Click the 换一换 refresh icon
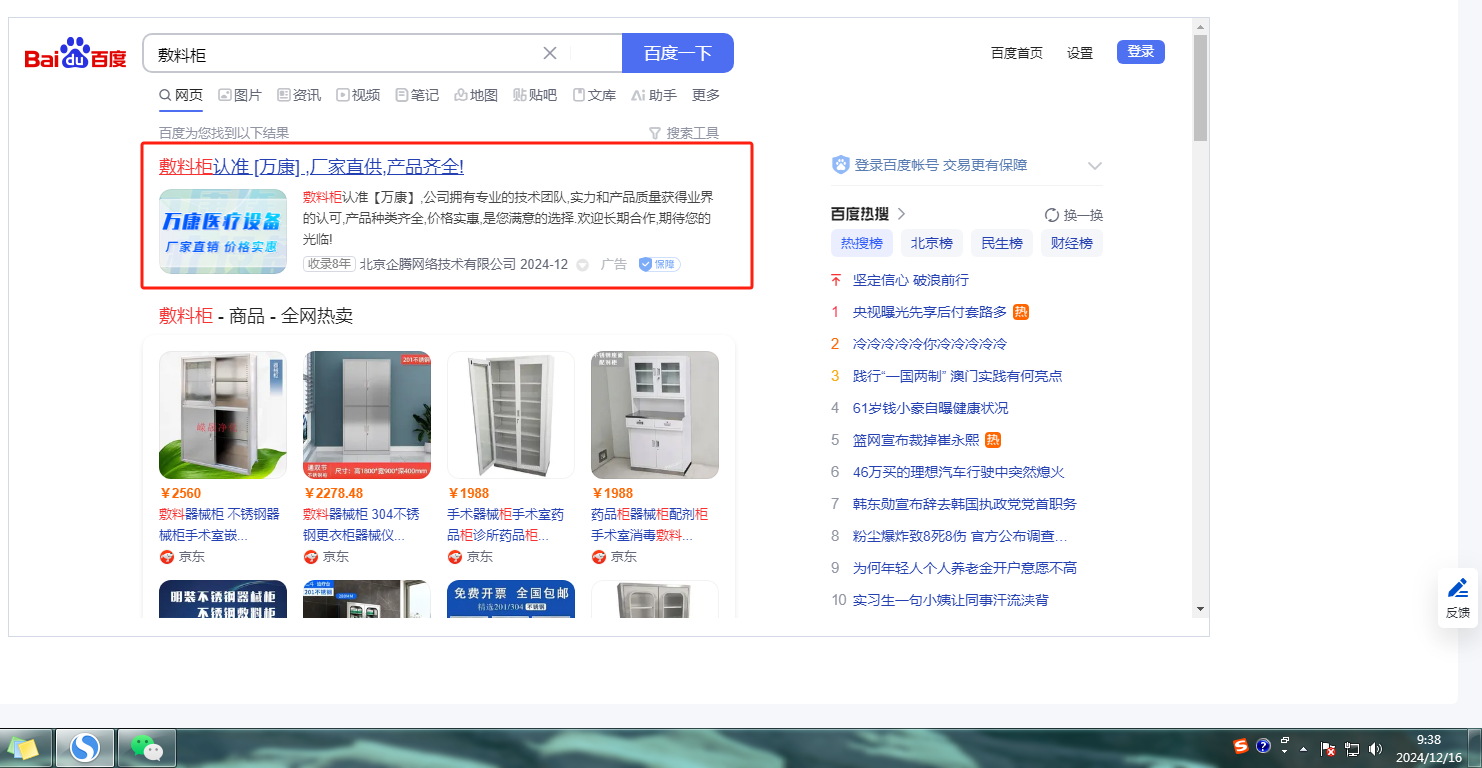1482x768 pixels. click(x=1051, y=215)
